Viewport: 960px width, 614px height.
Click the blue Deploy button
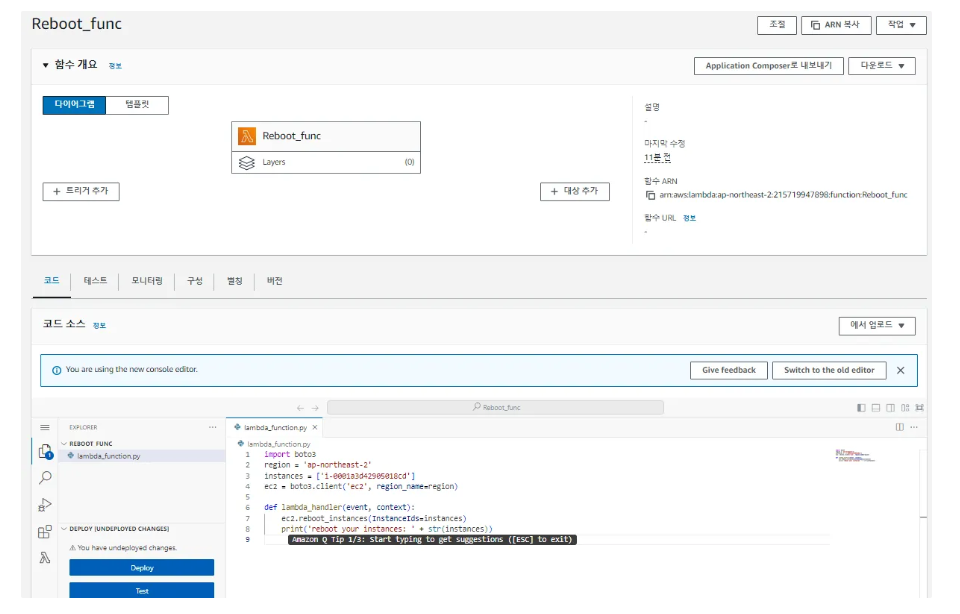(x=141, y=567)
